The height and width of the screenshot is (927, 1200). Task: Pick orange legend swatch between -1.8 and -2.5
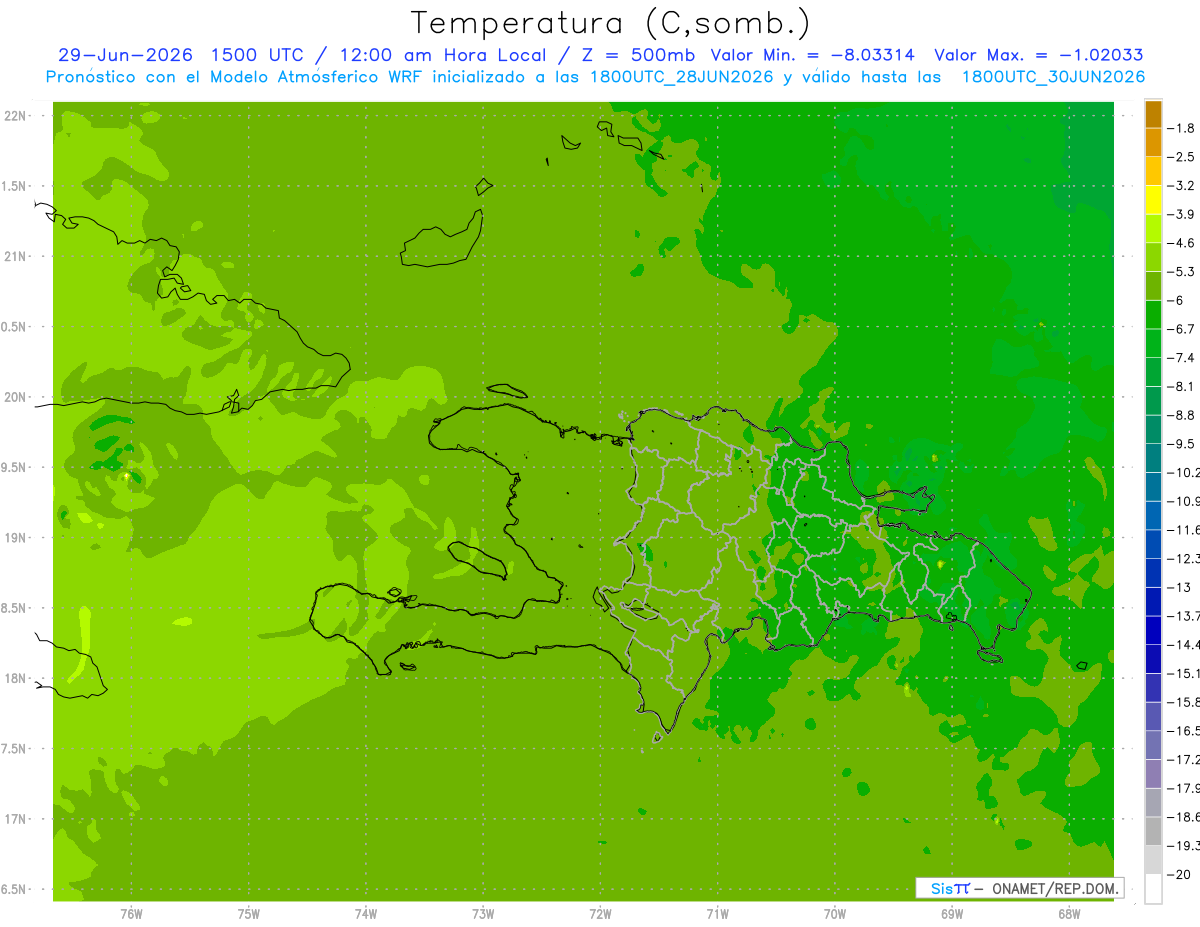pyautogui.click(x=1153, y=143)
